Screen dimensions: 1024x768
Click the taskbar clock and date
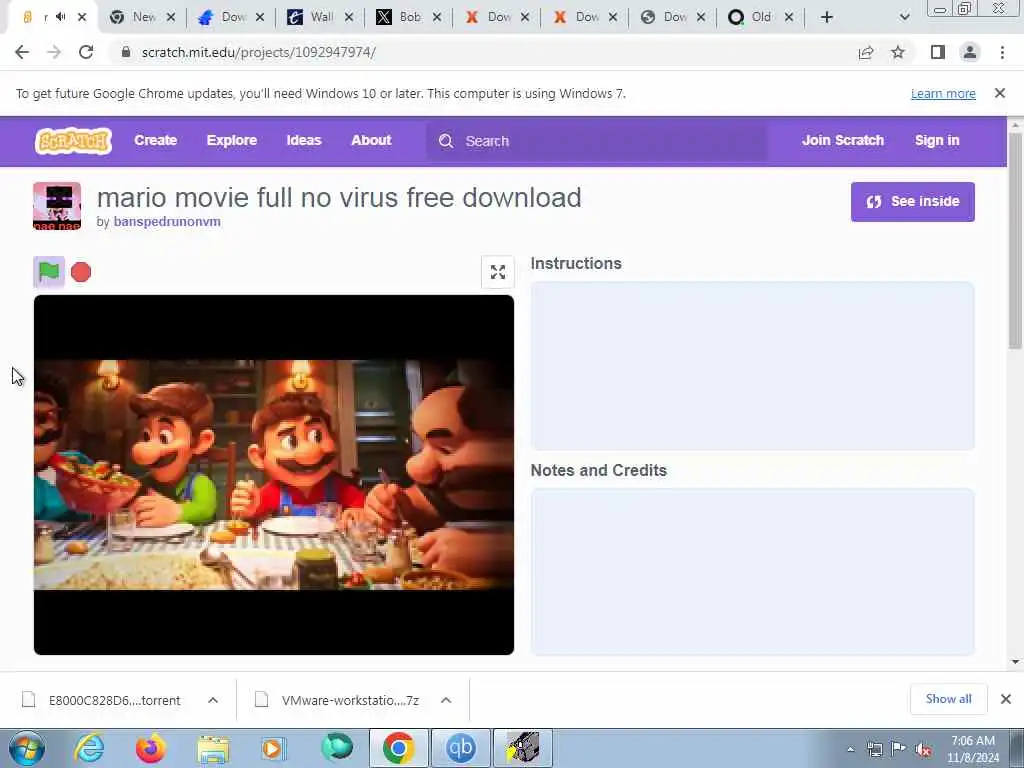[973, 749]
